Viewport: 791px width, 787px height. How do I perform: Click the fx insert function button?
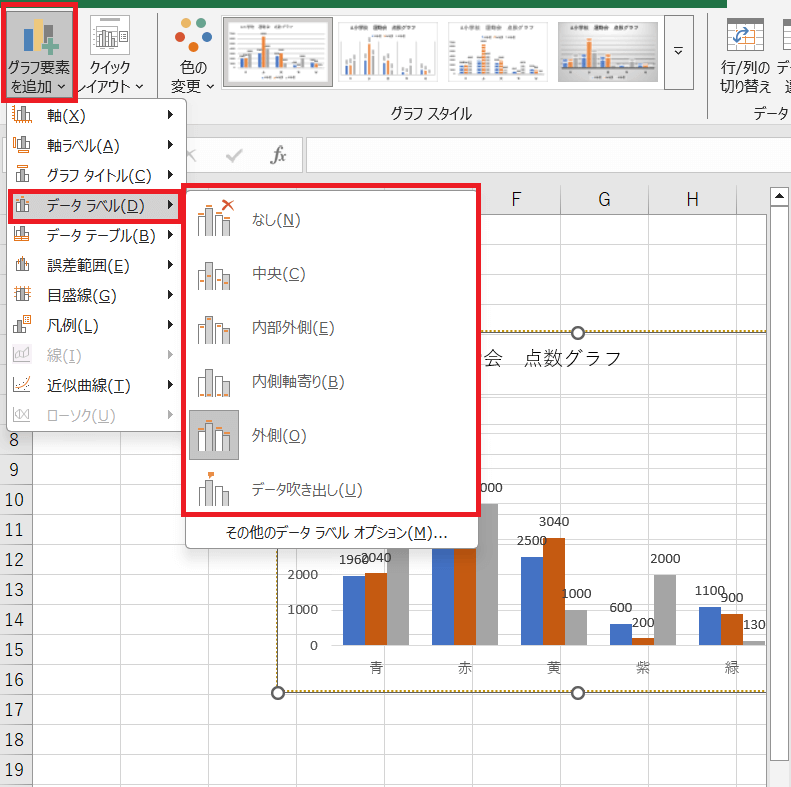[x=278, y=155]
